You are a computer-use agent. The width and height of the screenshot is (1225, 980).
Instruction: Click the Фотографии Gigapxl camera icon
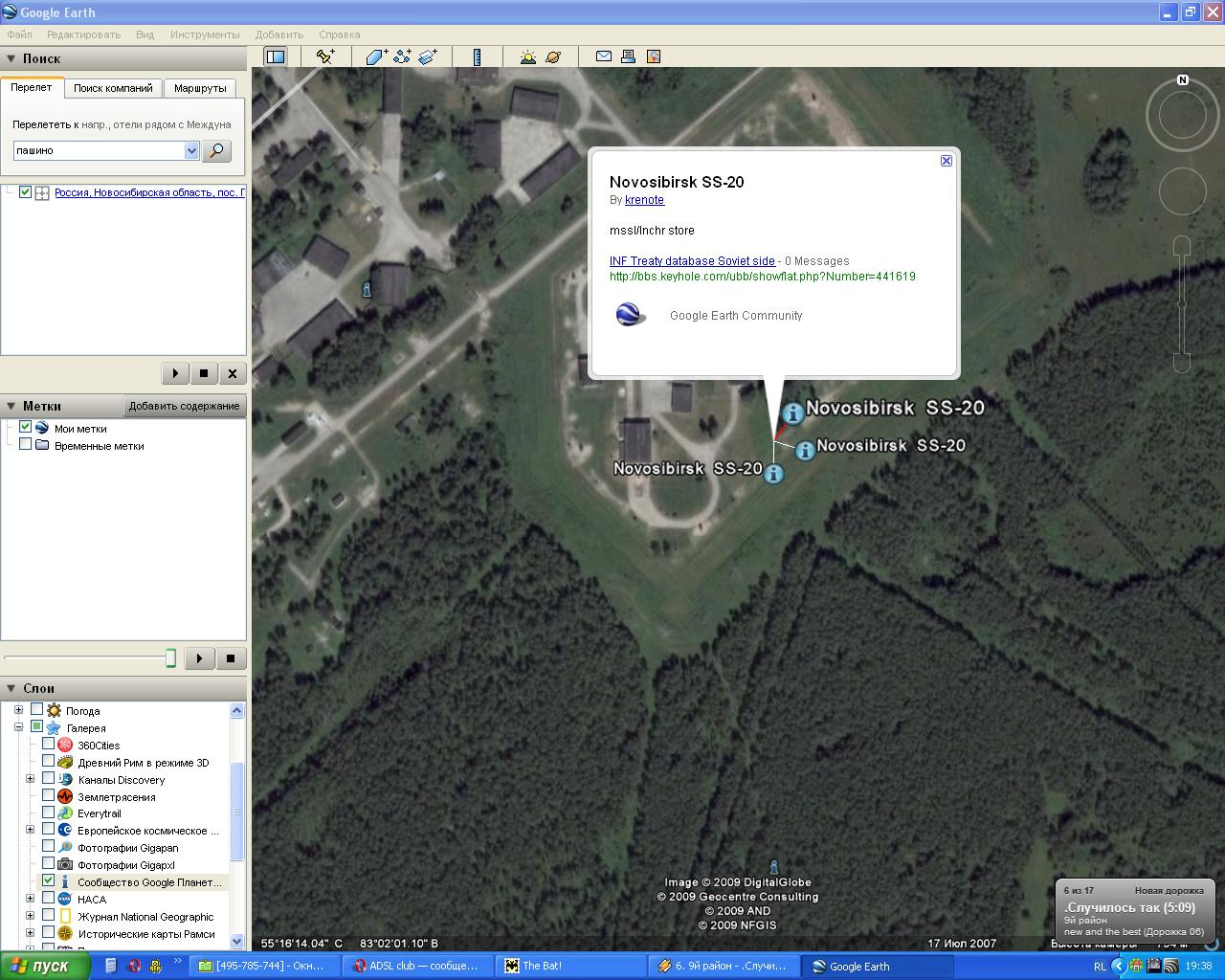(65, 865)
